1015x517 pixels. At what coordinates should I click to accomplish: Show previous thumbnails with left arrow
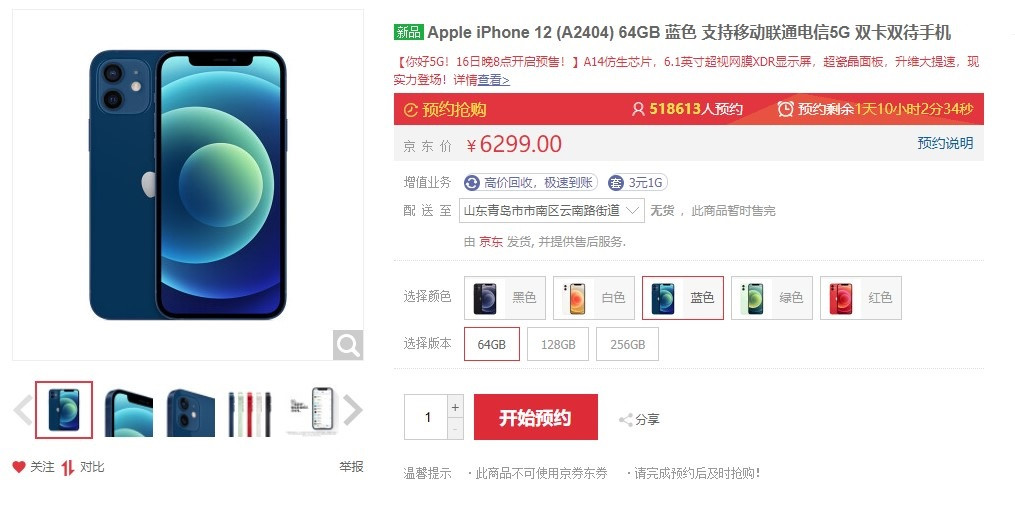pos(23,410)
